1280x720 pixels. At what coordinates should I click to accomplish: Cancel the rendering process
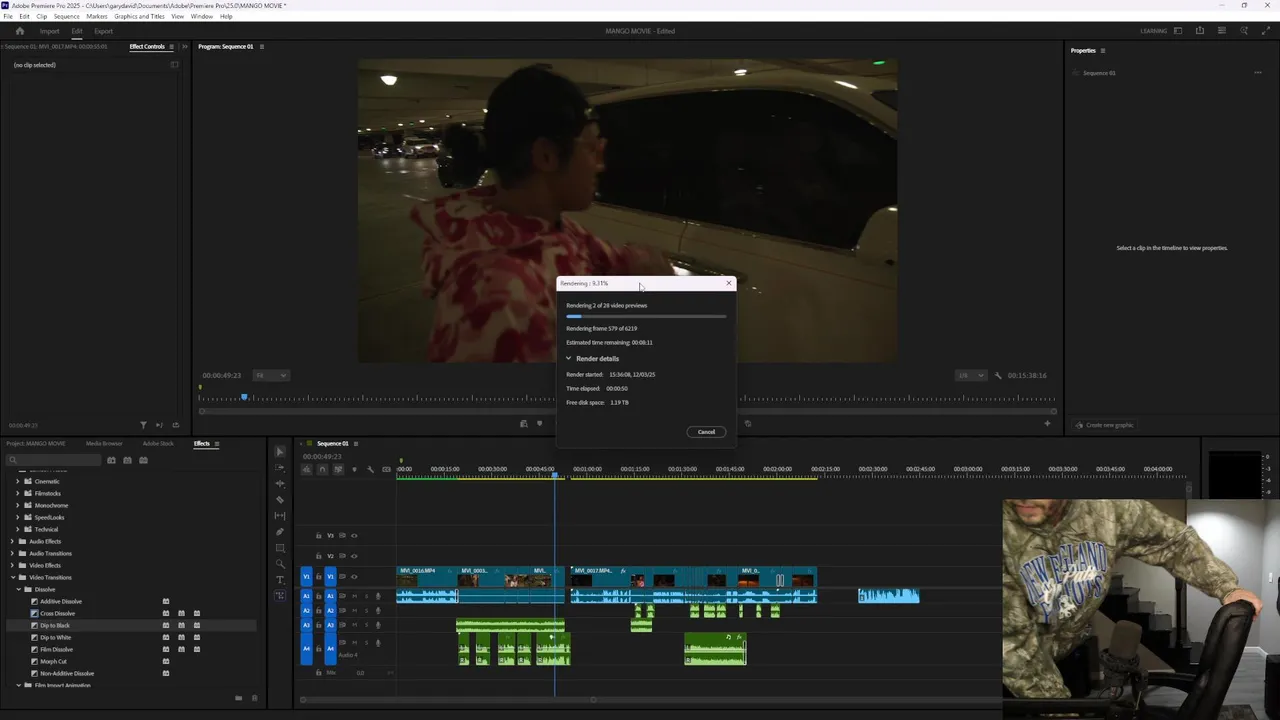(706, 432)
